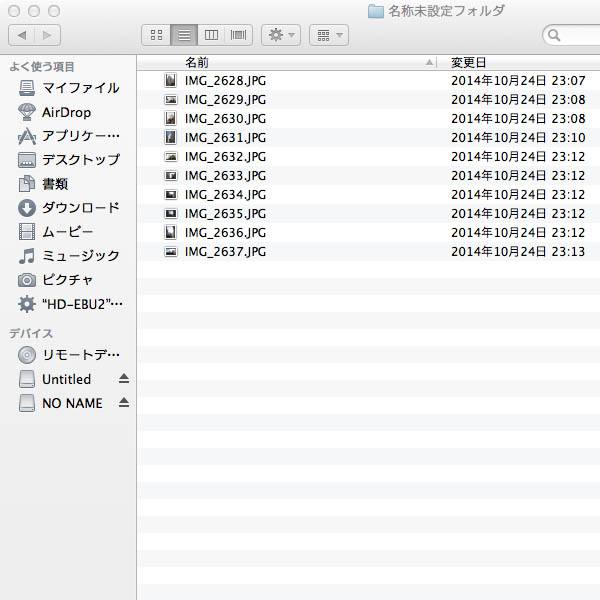Eject the Untitled volume

point(124,379)
